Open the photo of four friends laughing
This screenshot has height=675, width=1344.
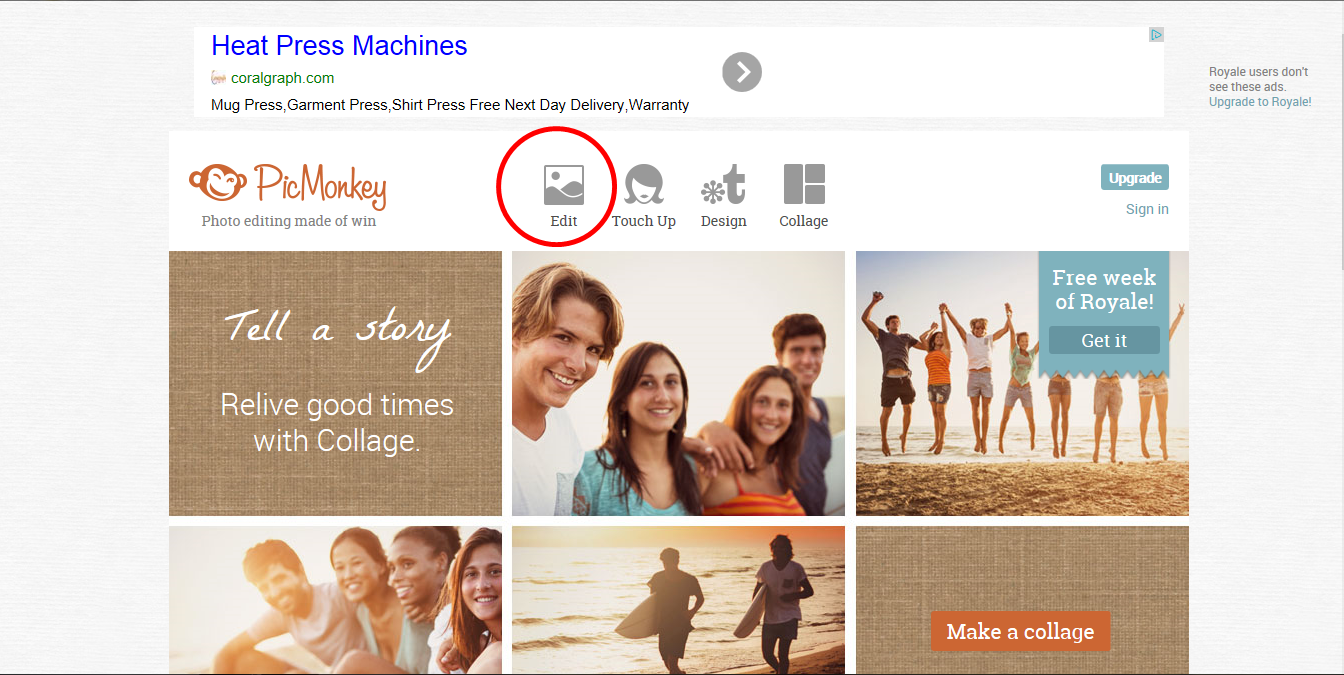pyautogui.click(x=335, y=599)
